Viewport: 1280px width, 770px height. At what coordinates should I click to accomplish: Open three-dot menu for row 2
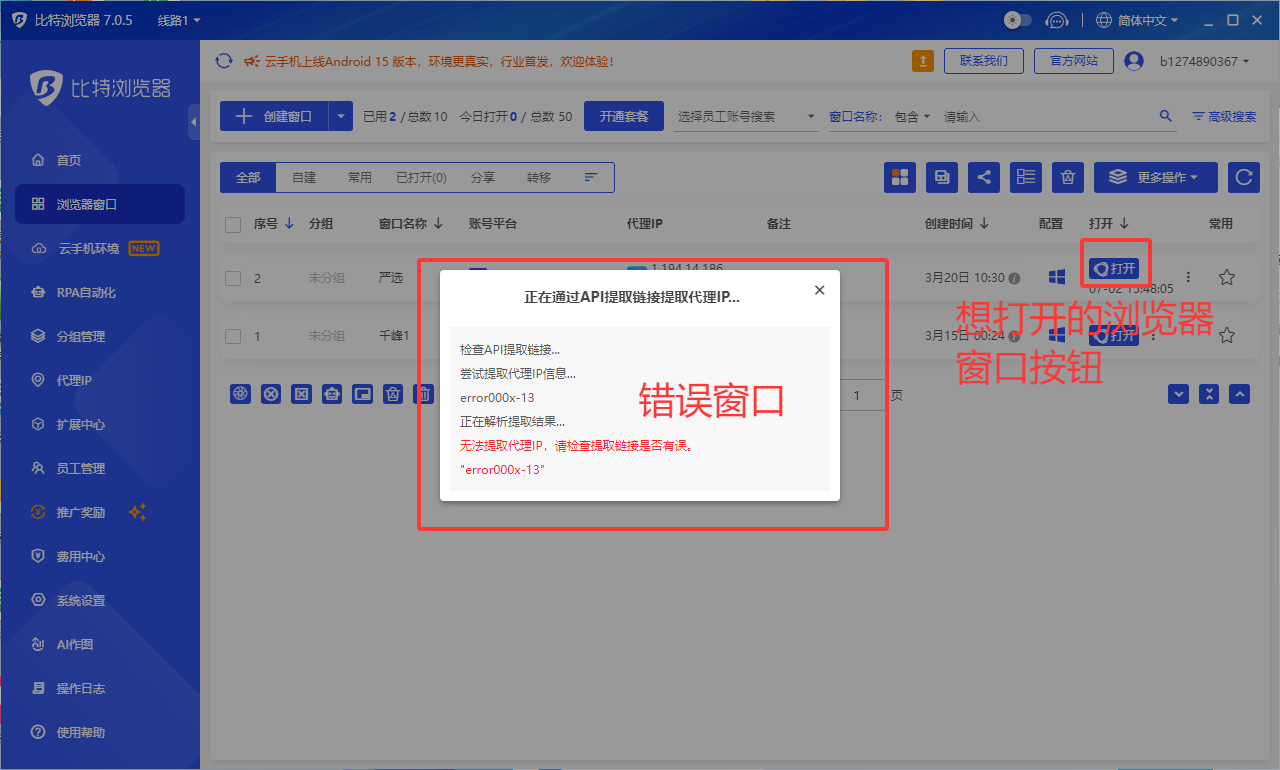coord(1188,277)
